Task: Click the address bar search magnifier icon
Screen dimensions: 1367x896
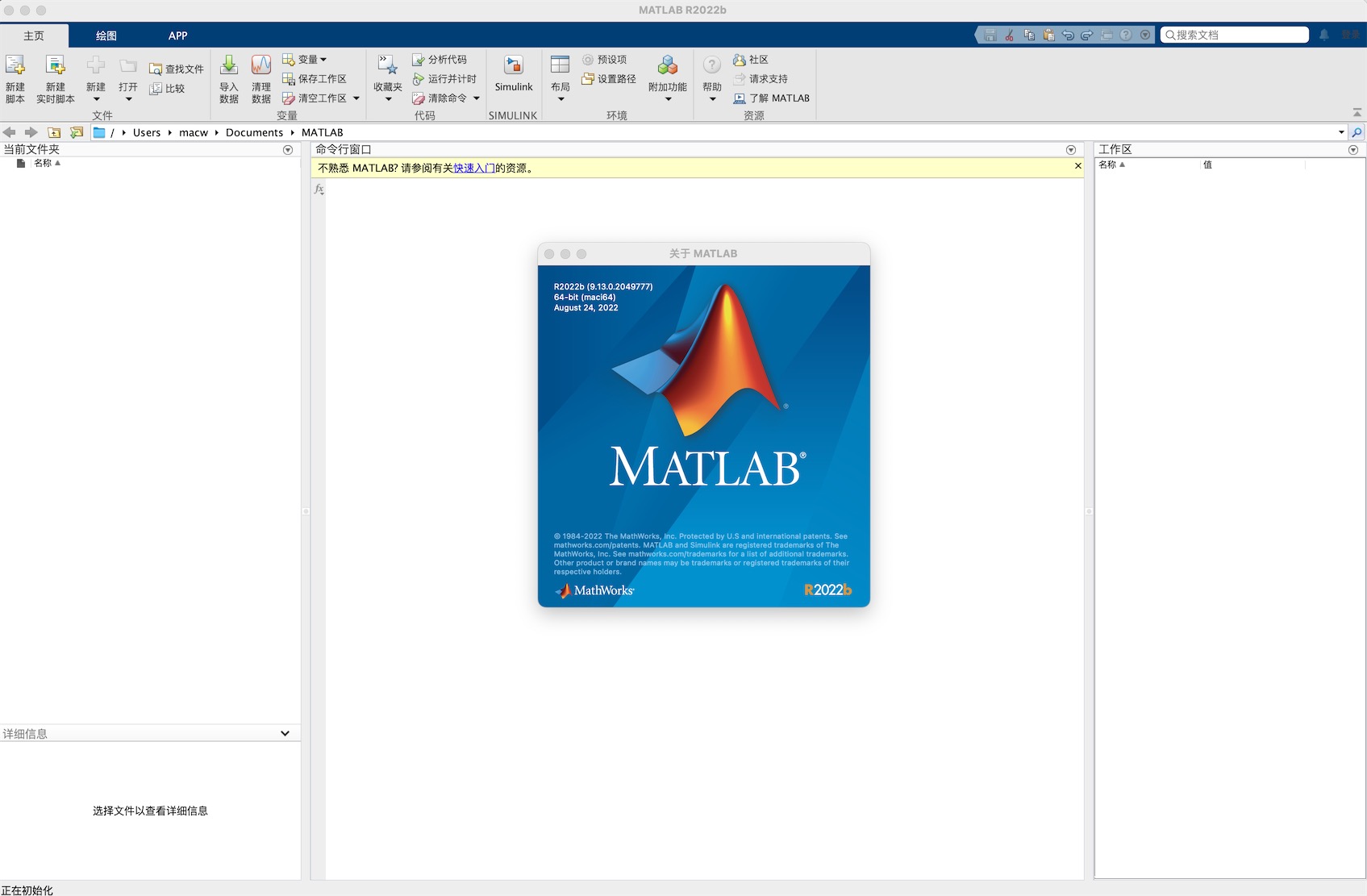Action: tap(1357, 132)
